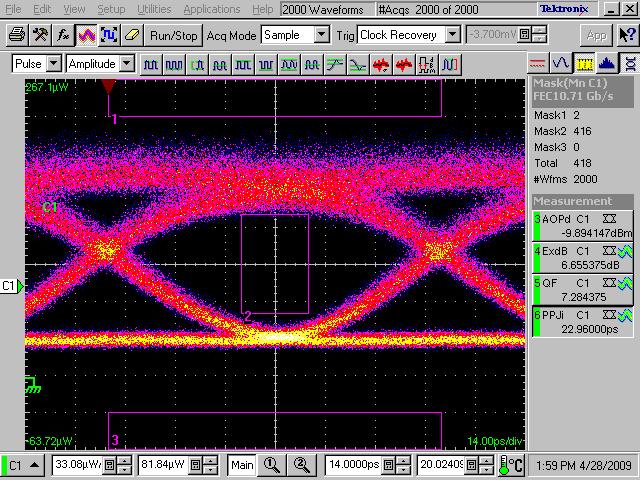640x480 pixels.
Task: Toggle the red cursor lines readout button
Action: coord(537,64)
